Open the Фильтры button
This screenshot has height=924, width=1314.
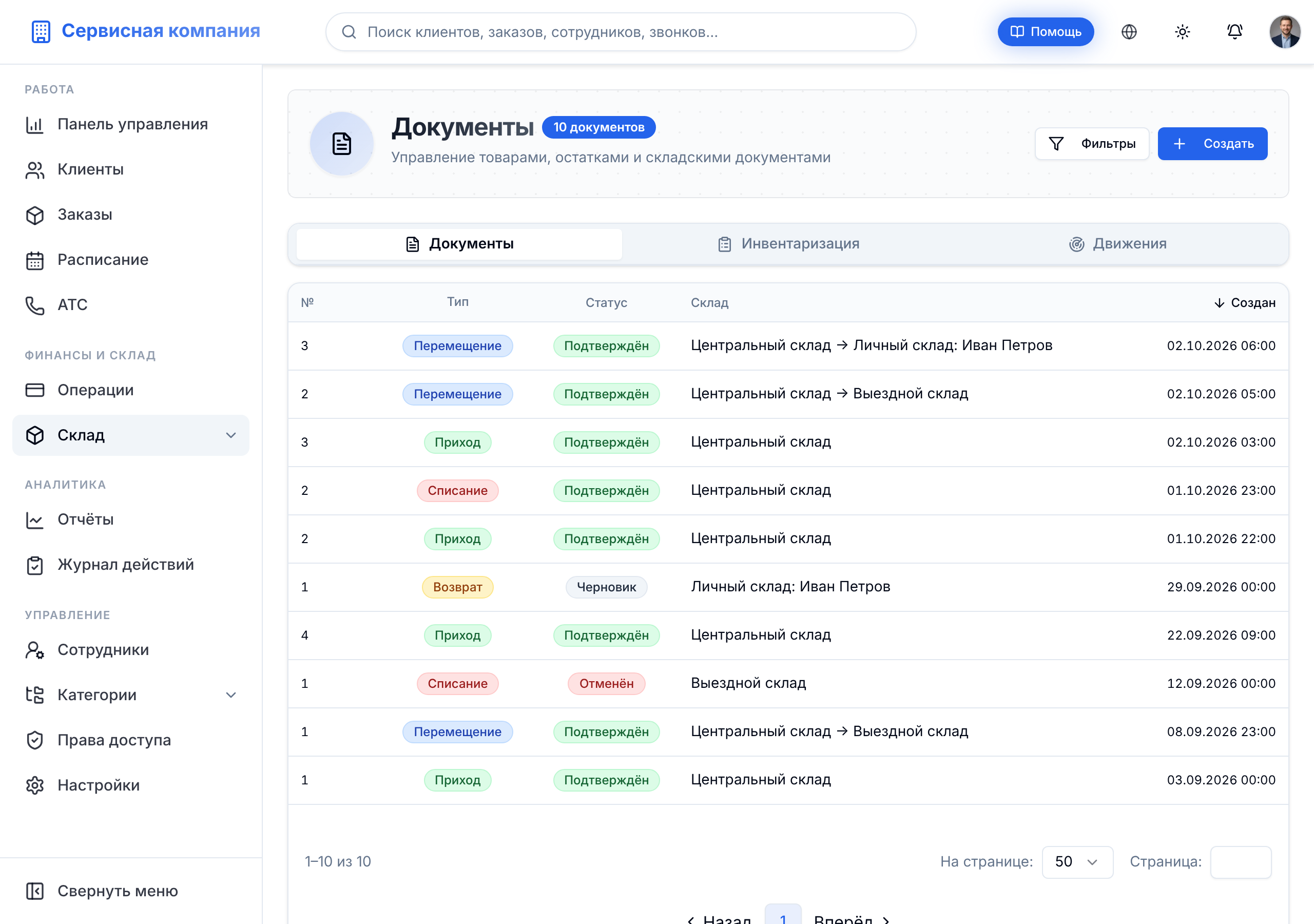(x=1091, y=144)
